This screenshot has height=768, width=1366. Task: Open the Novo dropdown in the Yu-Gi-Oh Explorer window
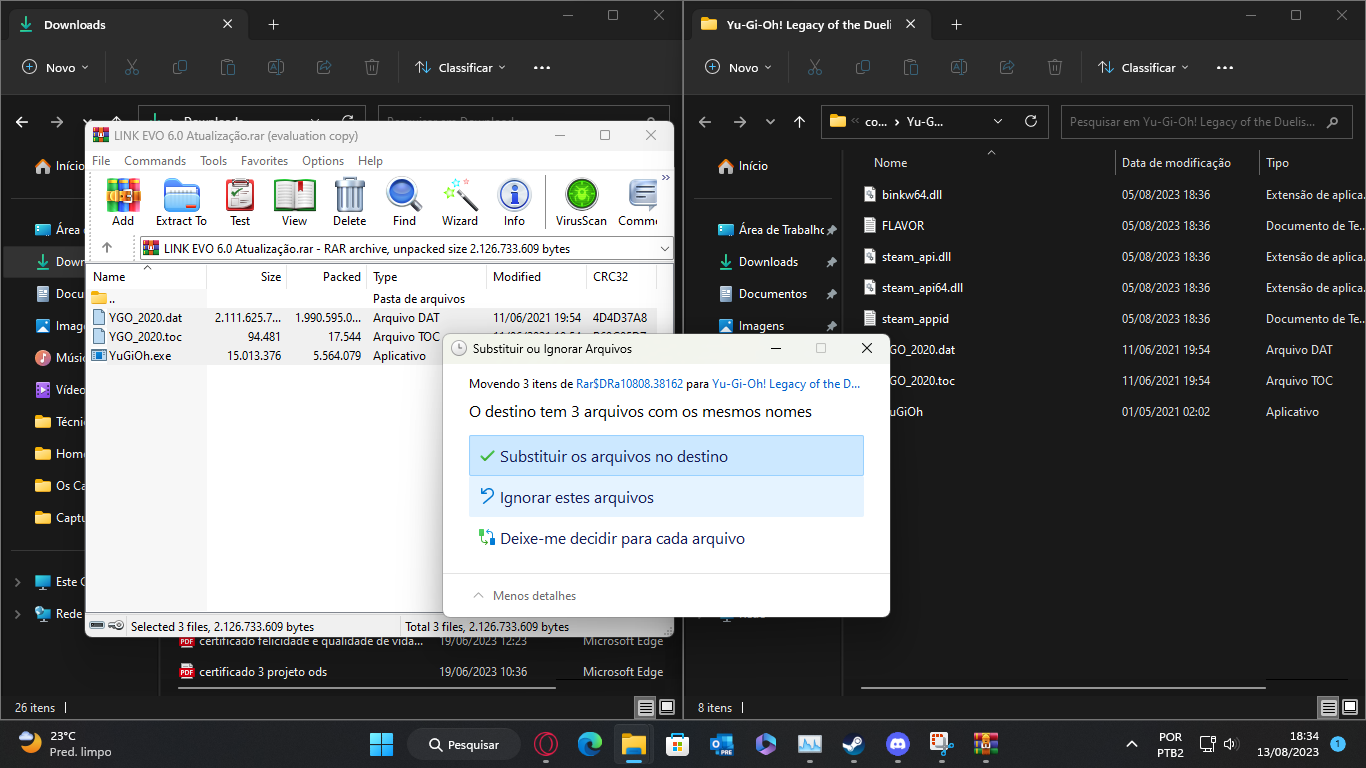(738, 68)
